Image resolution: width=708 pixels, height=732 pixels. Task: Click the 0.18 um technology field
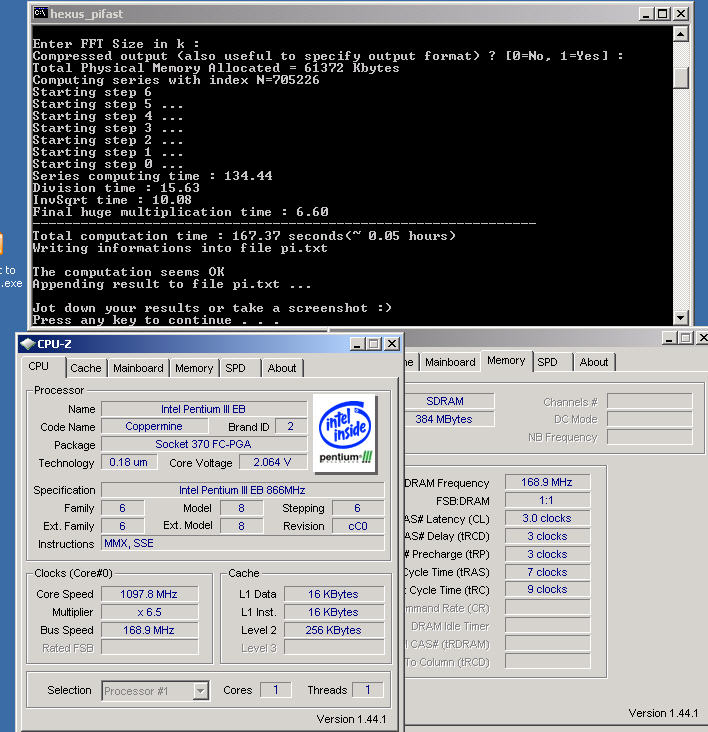click(x=129, y=462)
